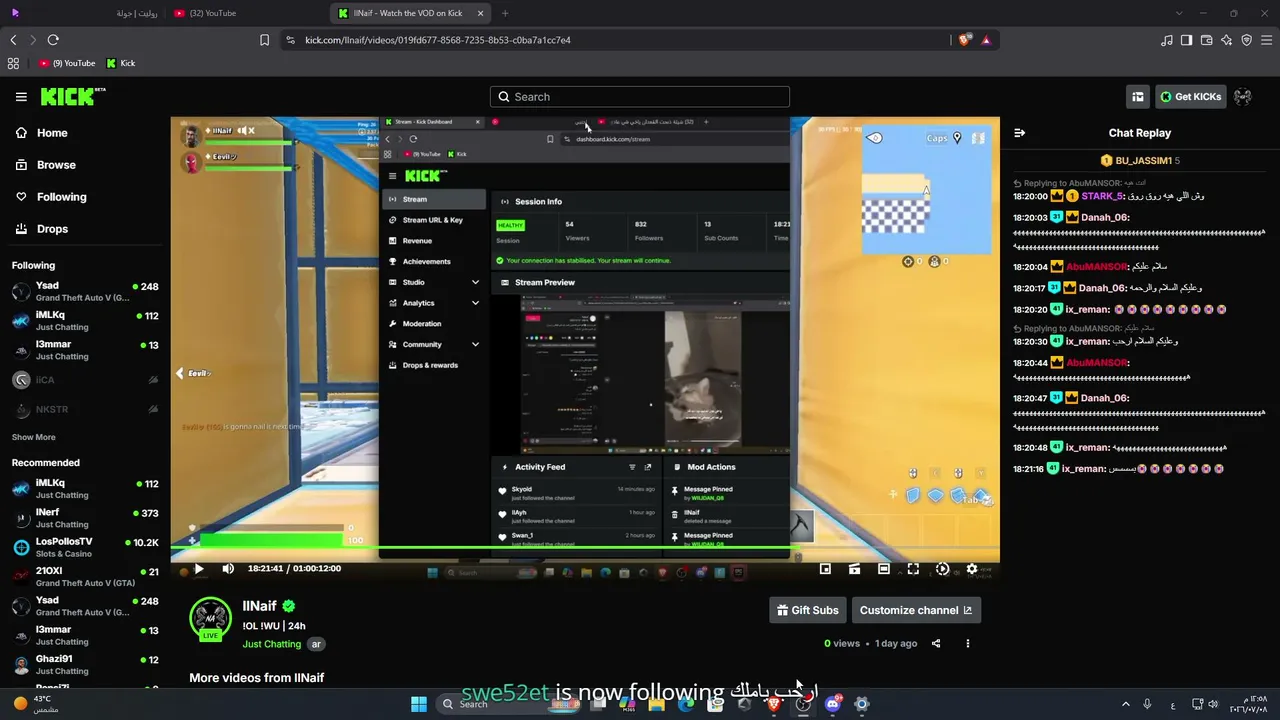The image size is (1280, 720).
Task: Open the browser apps grid icon
Action: (x=13, y=63)
